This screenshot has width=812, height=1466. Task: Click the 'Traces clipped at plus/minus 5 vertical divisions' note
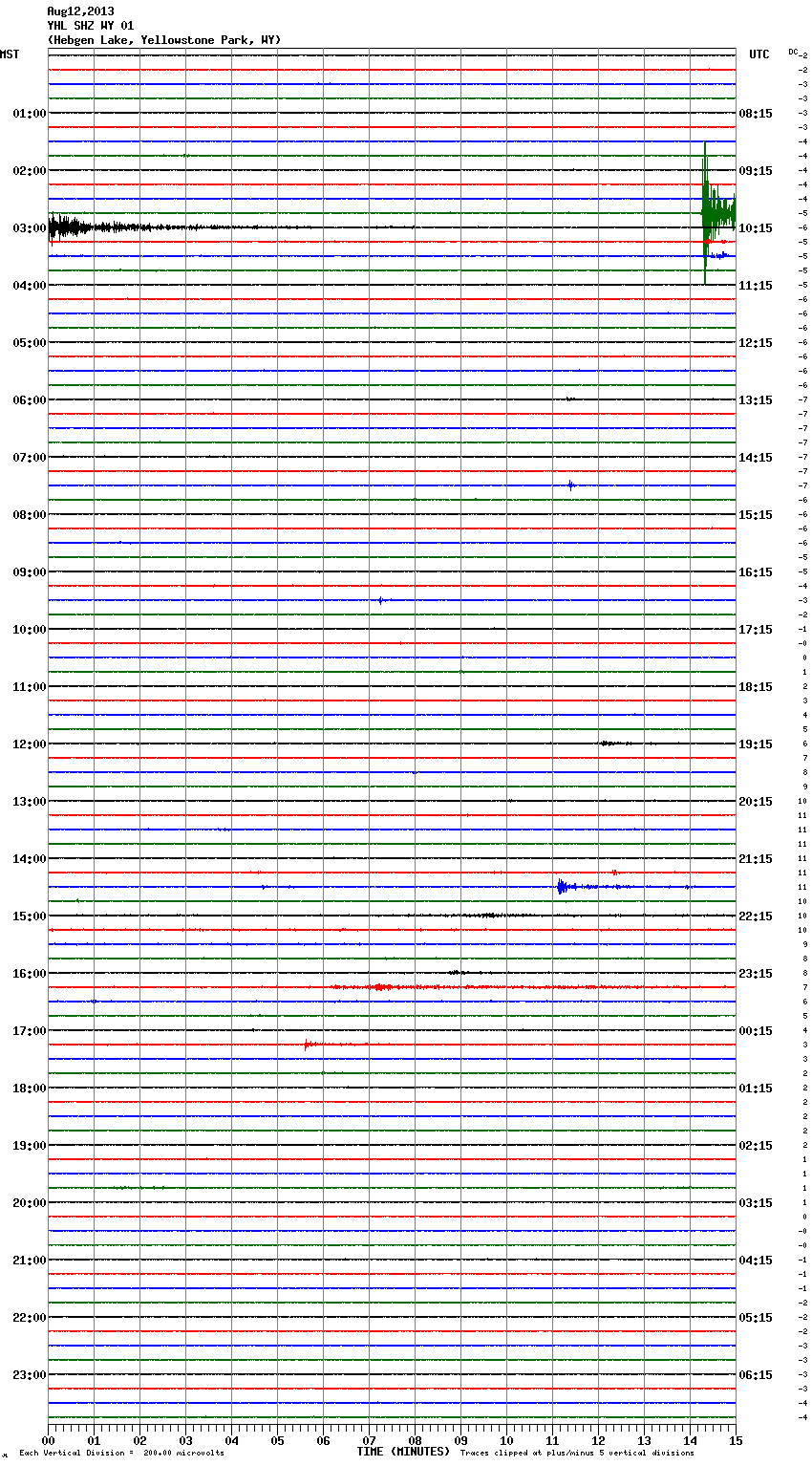577,1454
